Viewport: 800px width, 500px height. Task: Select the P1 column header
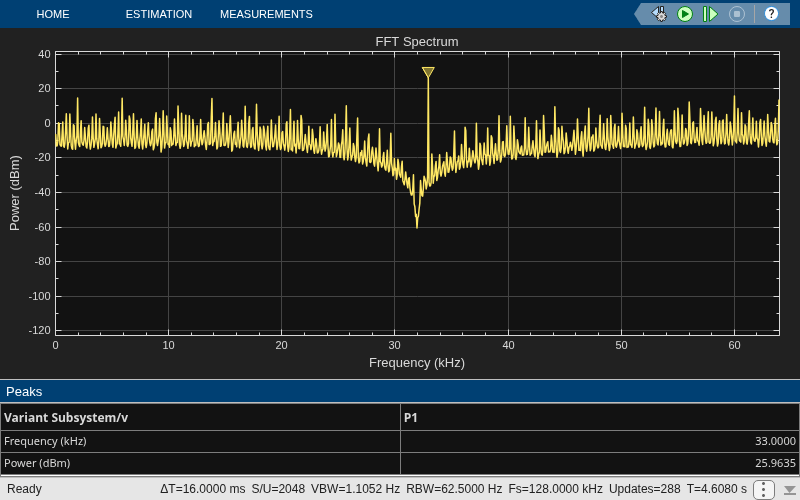tap(600, 417)
